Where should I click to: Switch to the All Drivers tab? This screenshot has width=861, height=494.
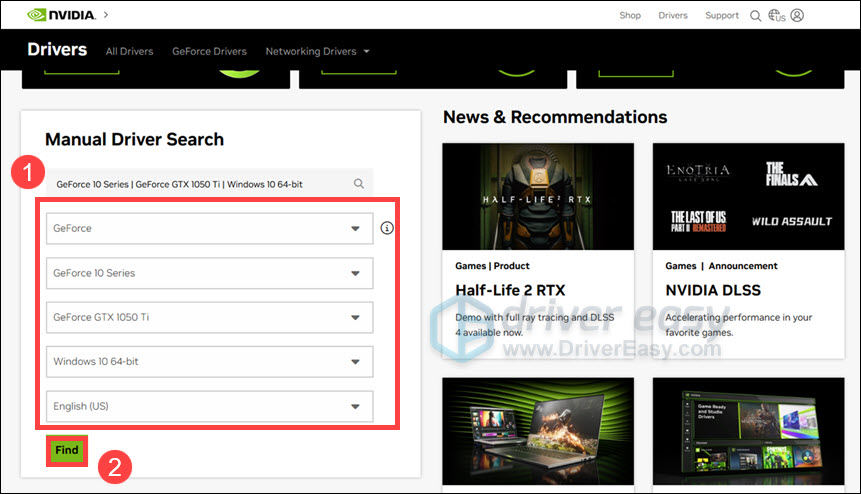tap(129, 51)
